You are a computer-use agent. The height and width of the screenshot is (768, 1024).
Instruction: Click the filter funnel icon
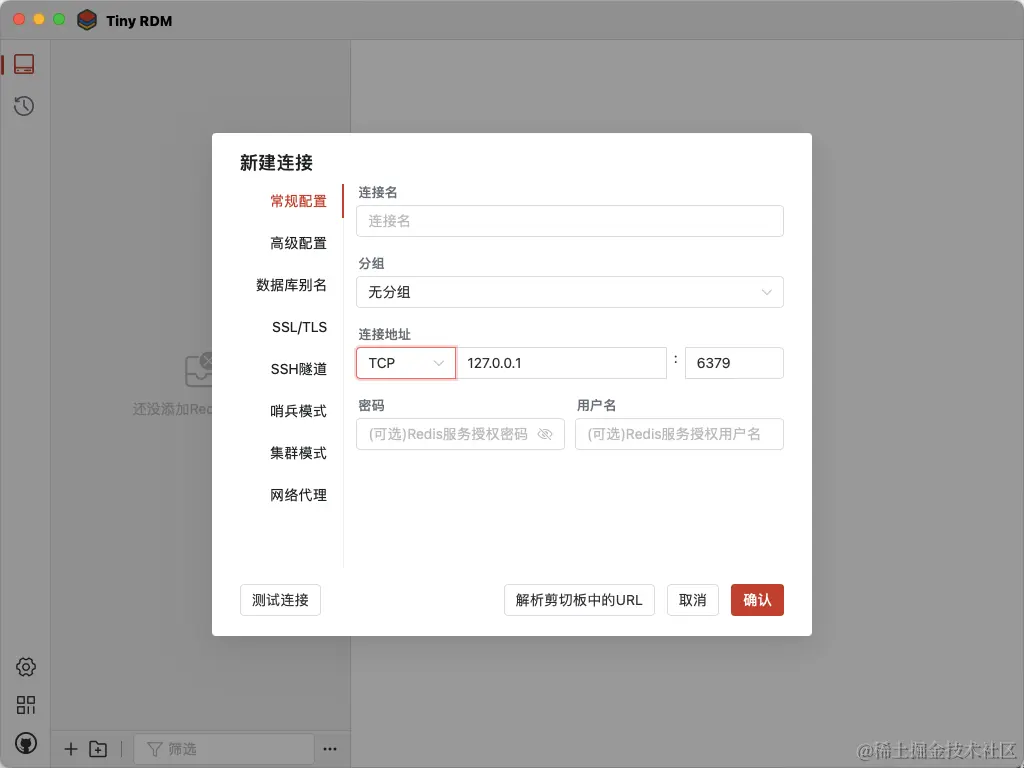pos(156,748)
